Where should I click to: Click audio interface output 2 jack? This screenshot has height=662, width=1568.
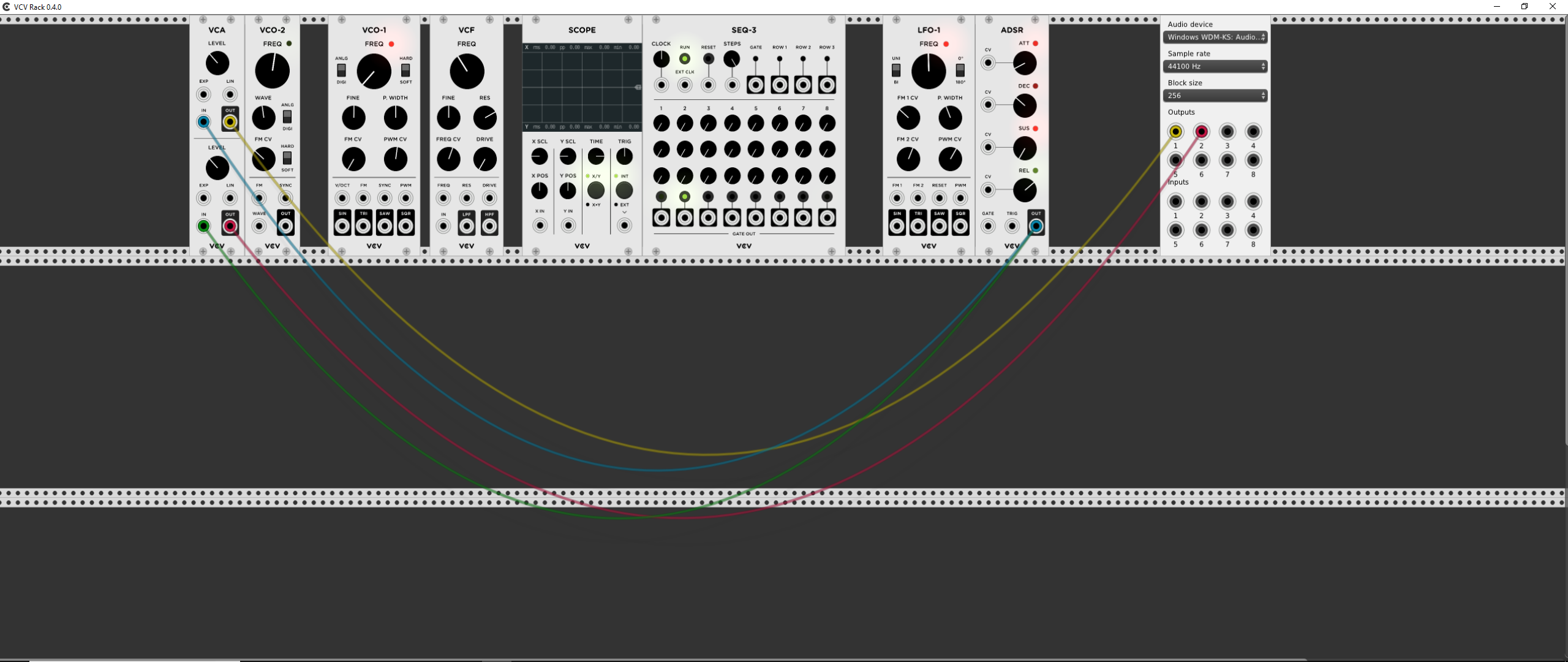[x=1201, y=131]
